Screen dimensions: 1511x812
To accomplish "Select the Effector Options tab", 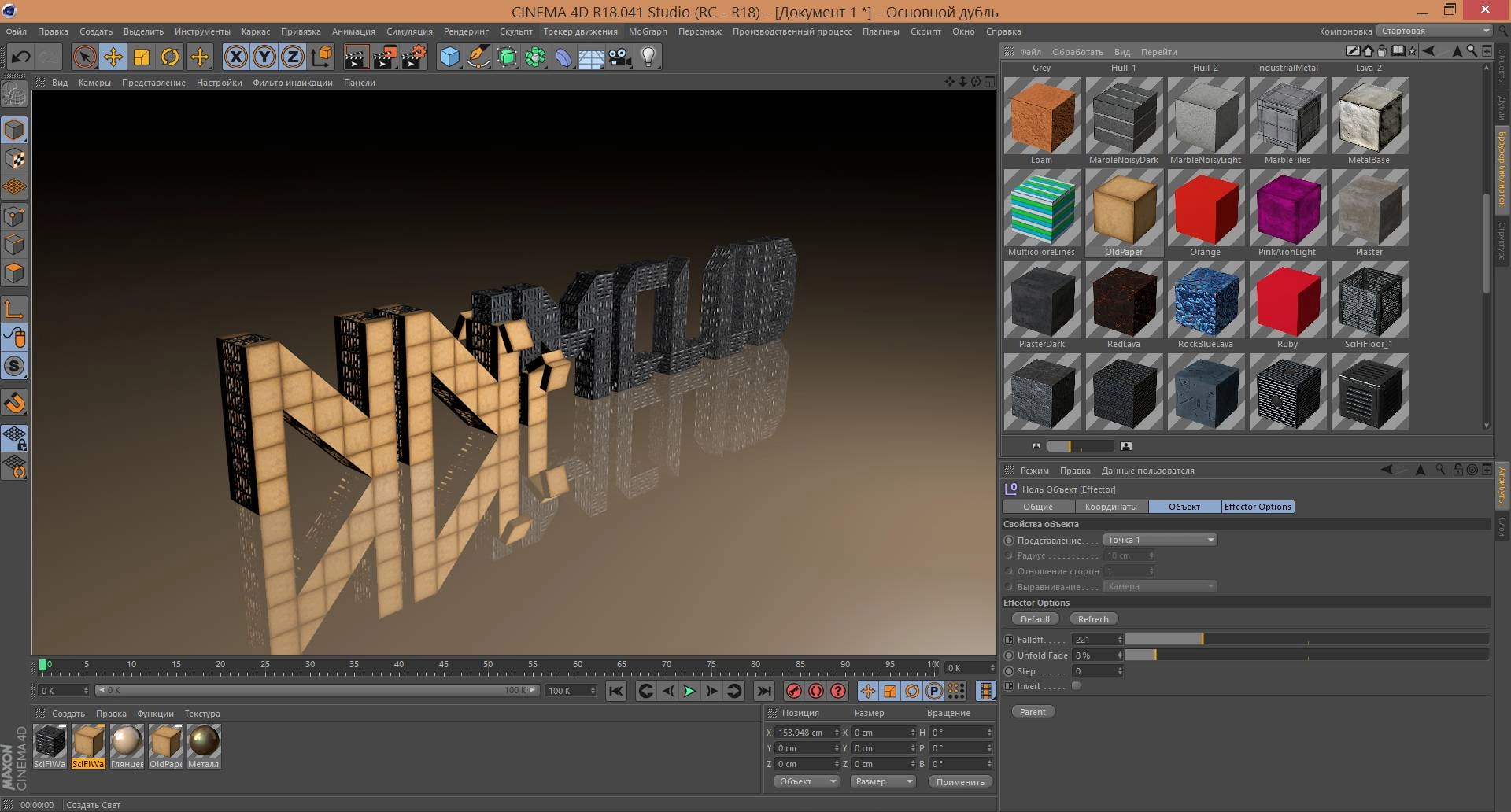I will click(1258, 507).
